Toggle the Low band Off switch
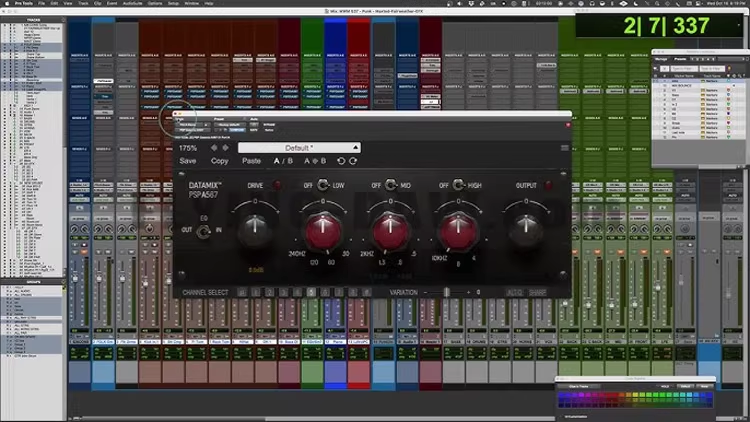 pos(323,185)
